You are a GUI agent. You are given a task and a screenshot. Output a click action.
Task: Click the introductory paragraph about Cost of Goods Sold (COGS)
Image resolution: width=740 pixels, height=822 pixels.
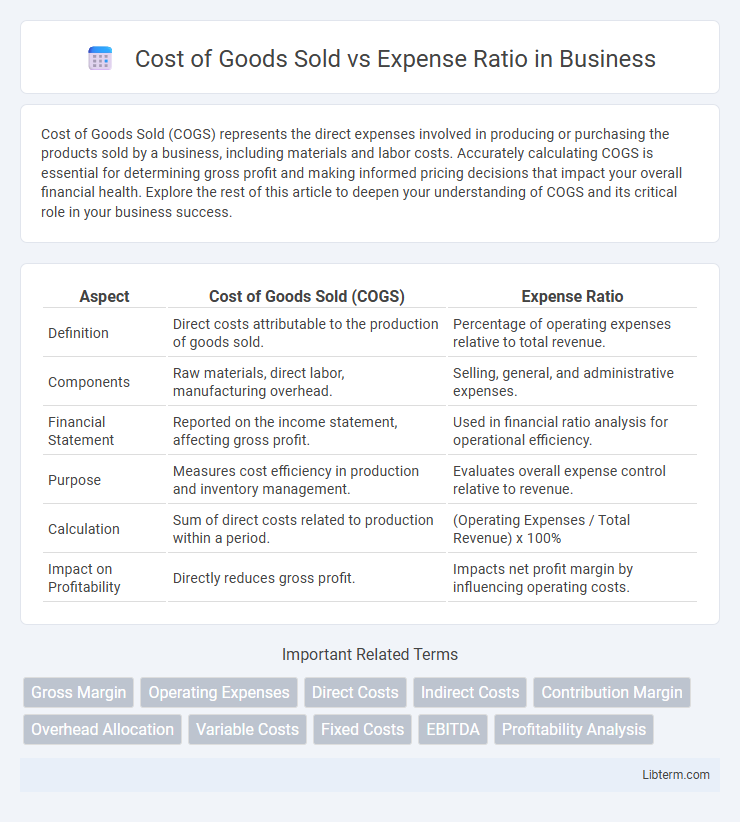[x=362, y=173]
